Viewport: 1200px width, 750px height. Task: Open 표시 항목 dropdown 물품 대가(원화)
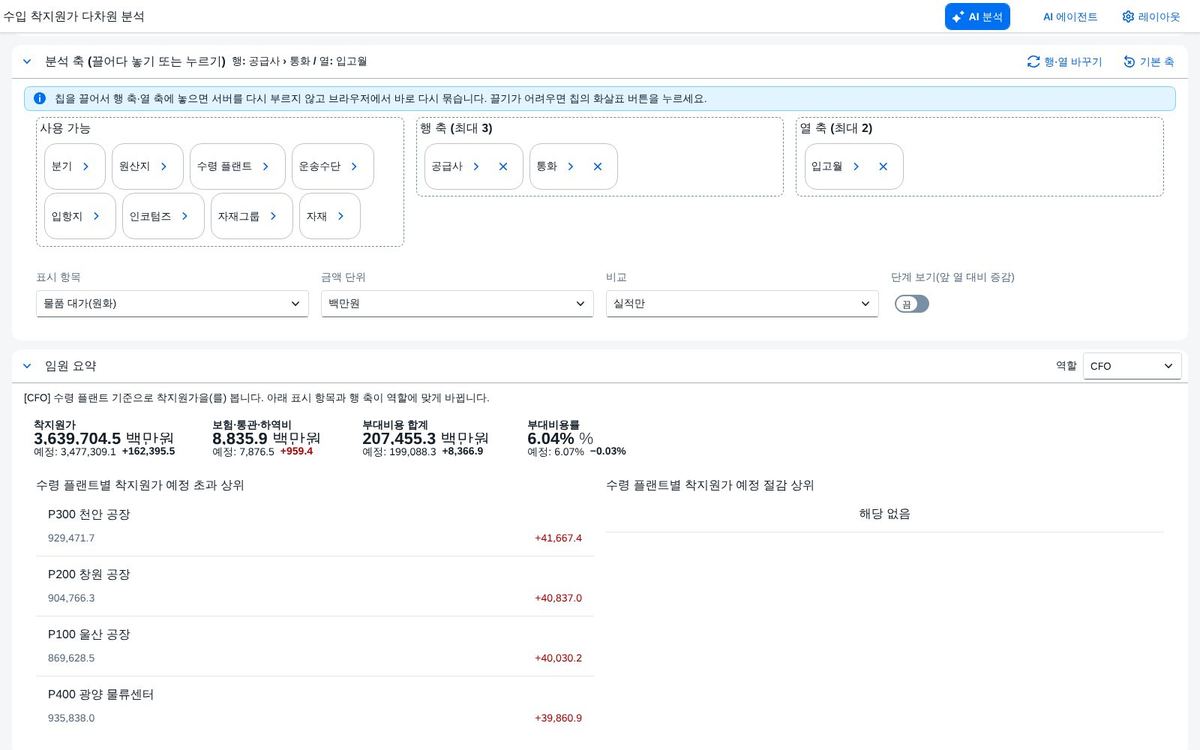[x=172, y=303]
